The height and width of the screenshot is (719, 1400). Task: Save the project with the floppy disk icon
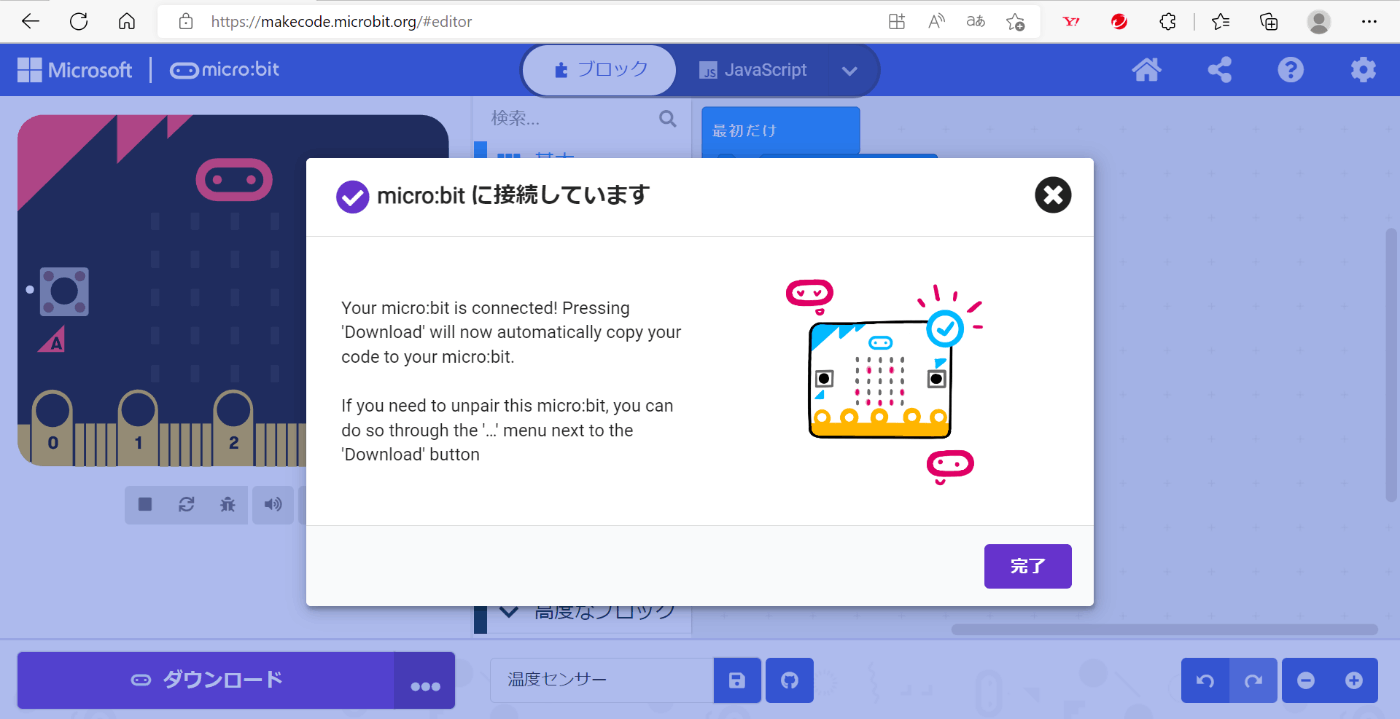point(737,680)
